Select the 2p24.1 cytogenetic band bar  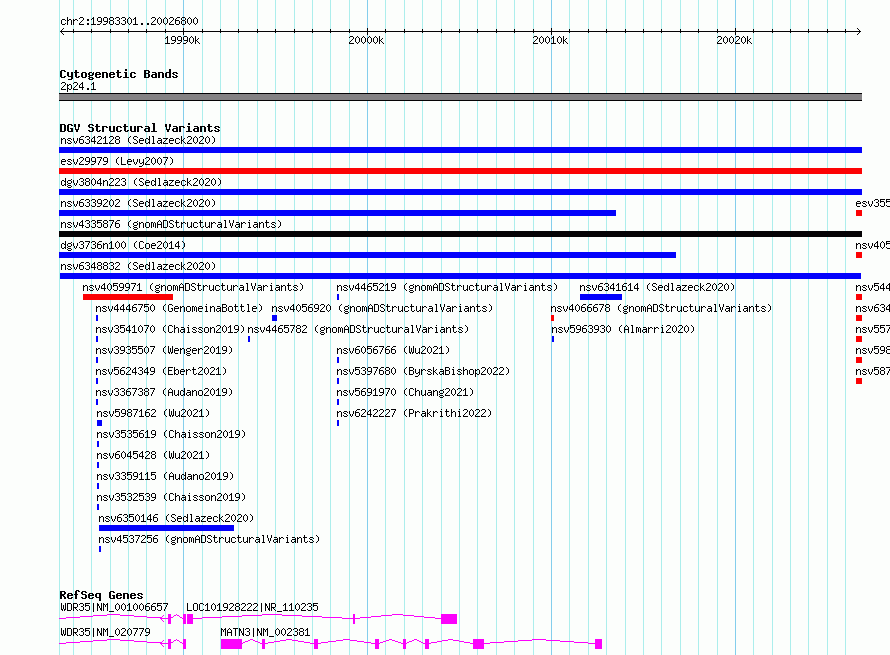[460, 97]
